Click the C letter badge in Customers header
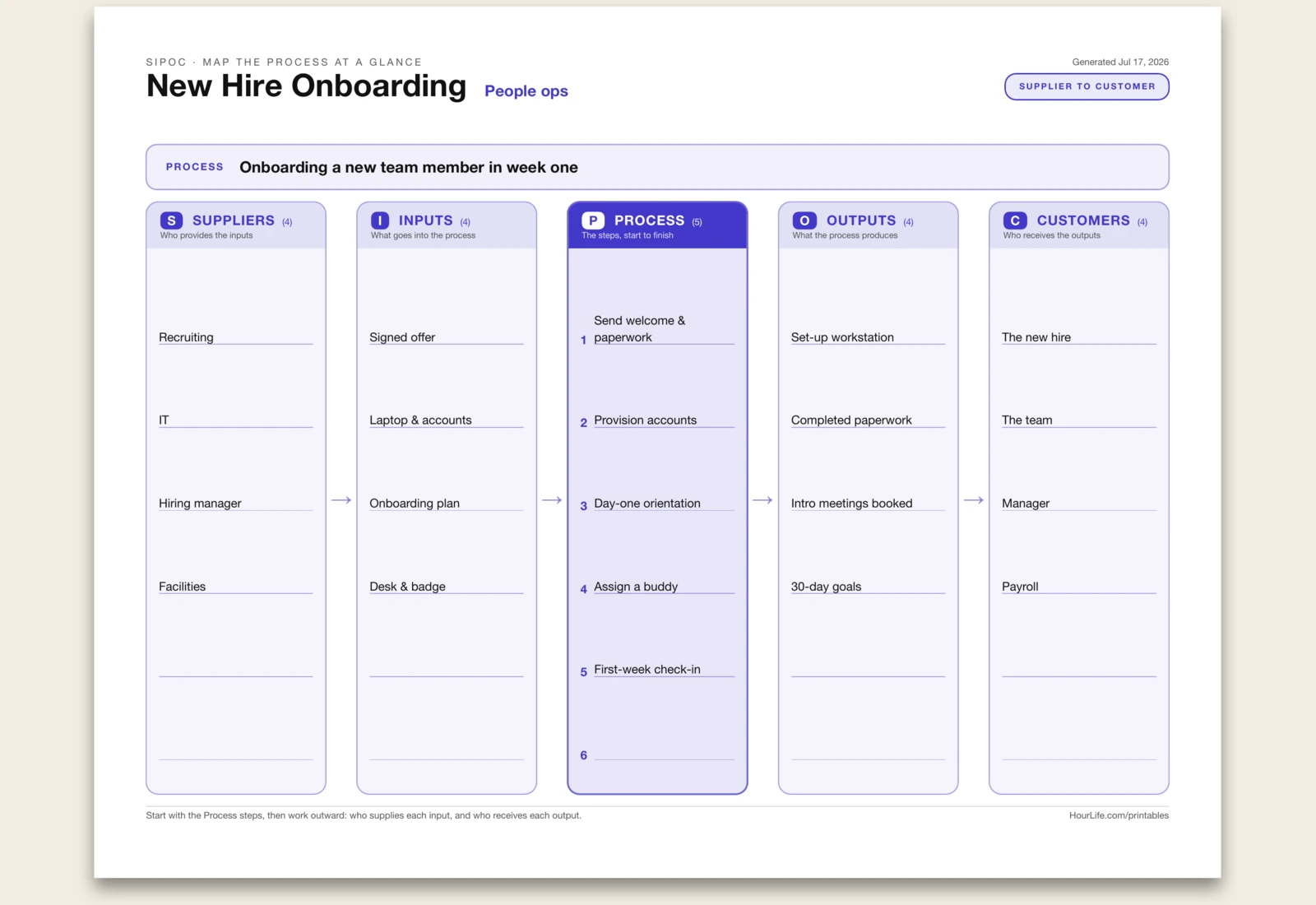The height and width of the screenshot is (905, 1316). pyautogui.click(x=1015, y=220)
